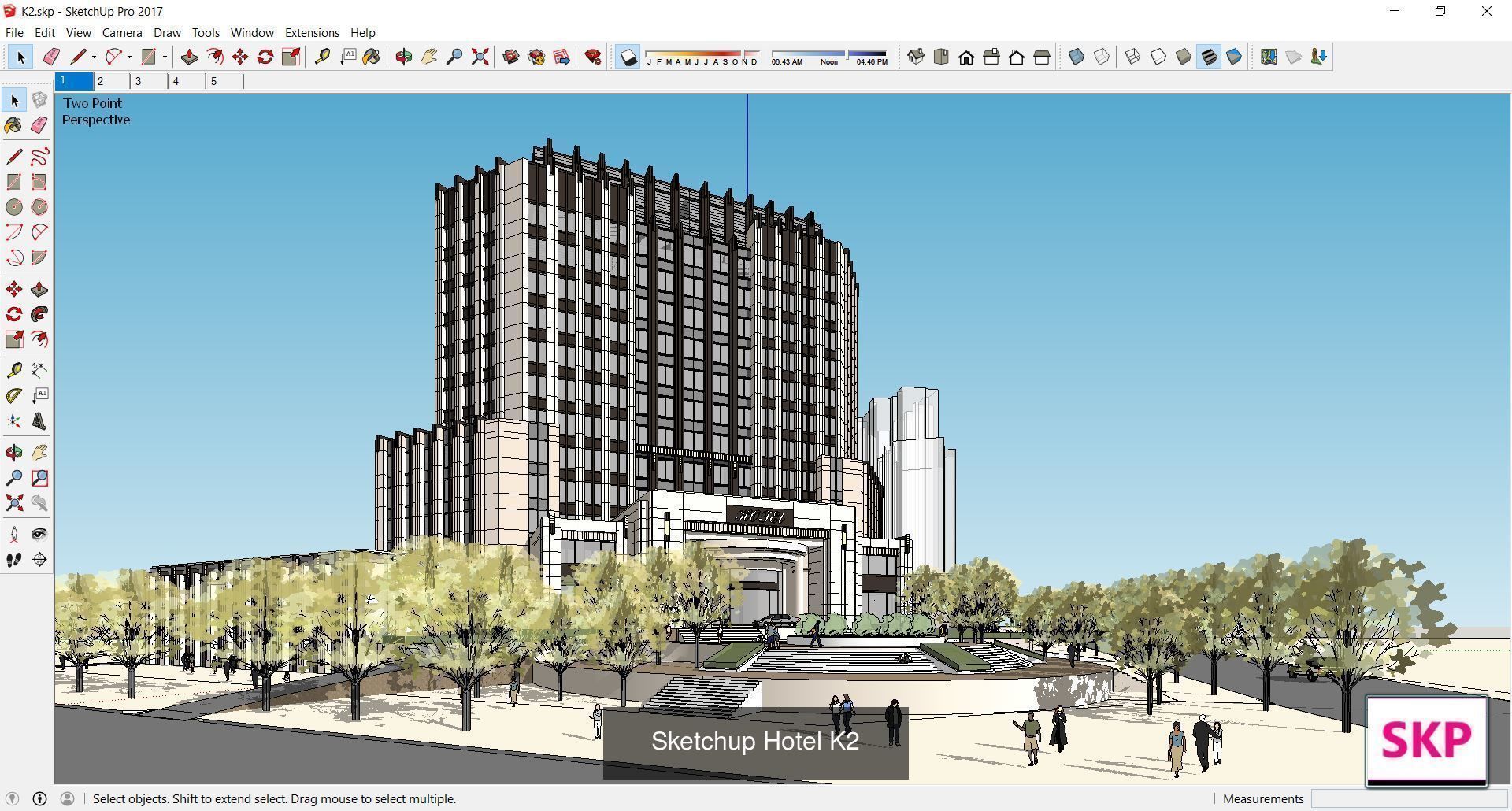Activate the Eraser tool
Screen dimensions: 1512x811
tap(52, 57)
